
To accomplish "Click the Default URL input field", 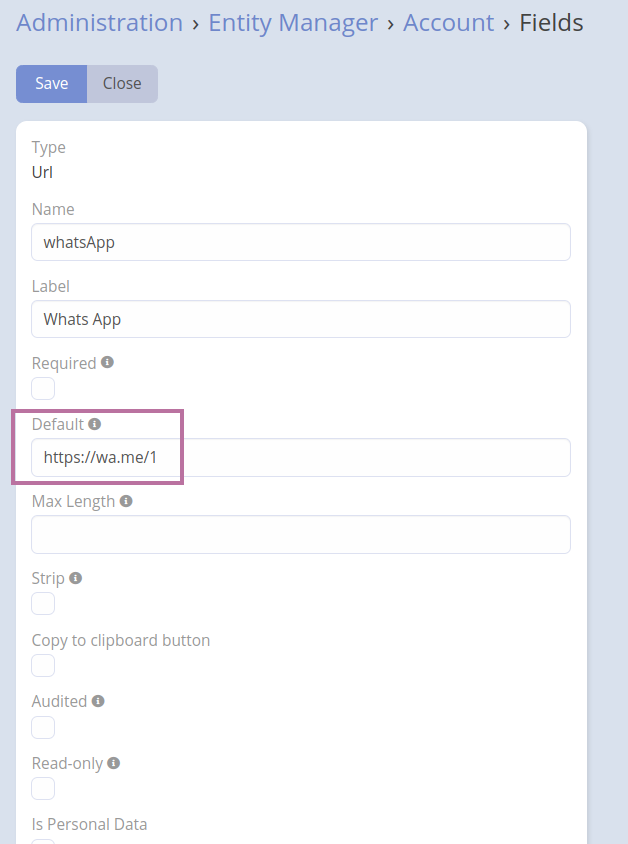I will pos(300,458).
